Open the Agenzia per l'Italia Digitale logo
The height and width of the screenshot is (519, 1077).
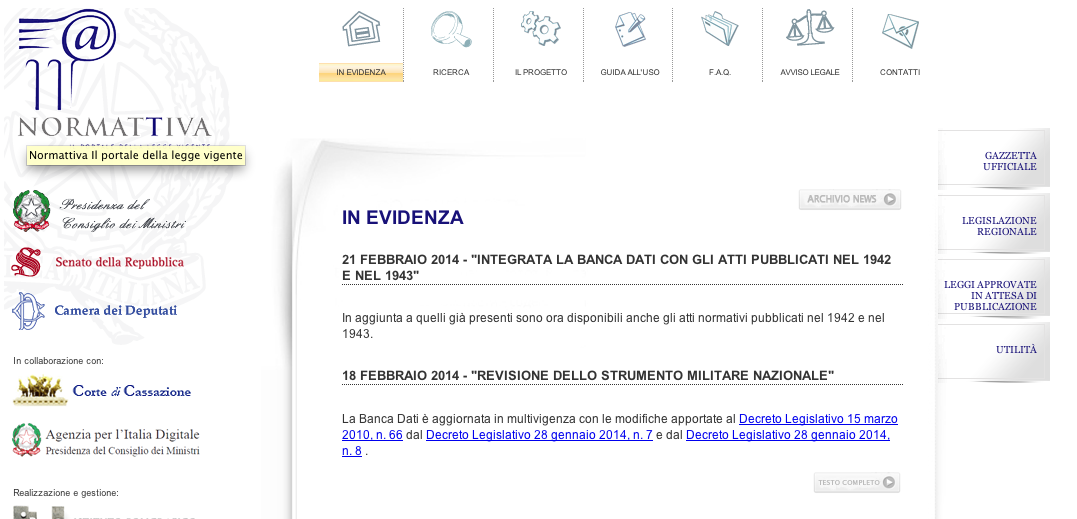[x=106, y=439]
